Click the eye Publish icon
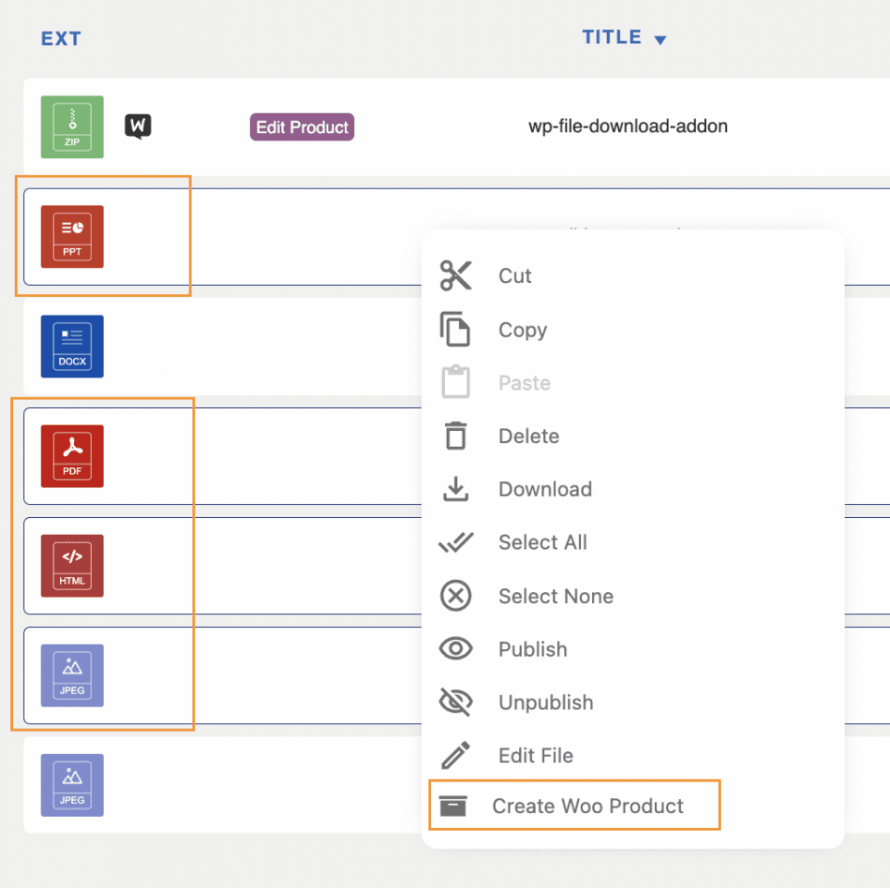 coord(456,649)
